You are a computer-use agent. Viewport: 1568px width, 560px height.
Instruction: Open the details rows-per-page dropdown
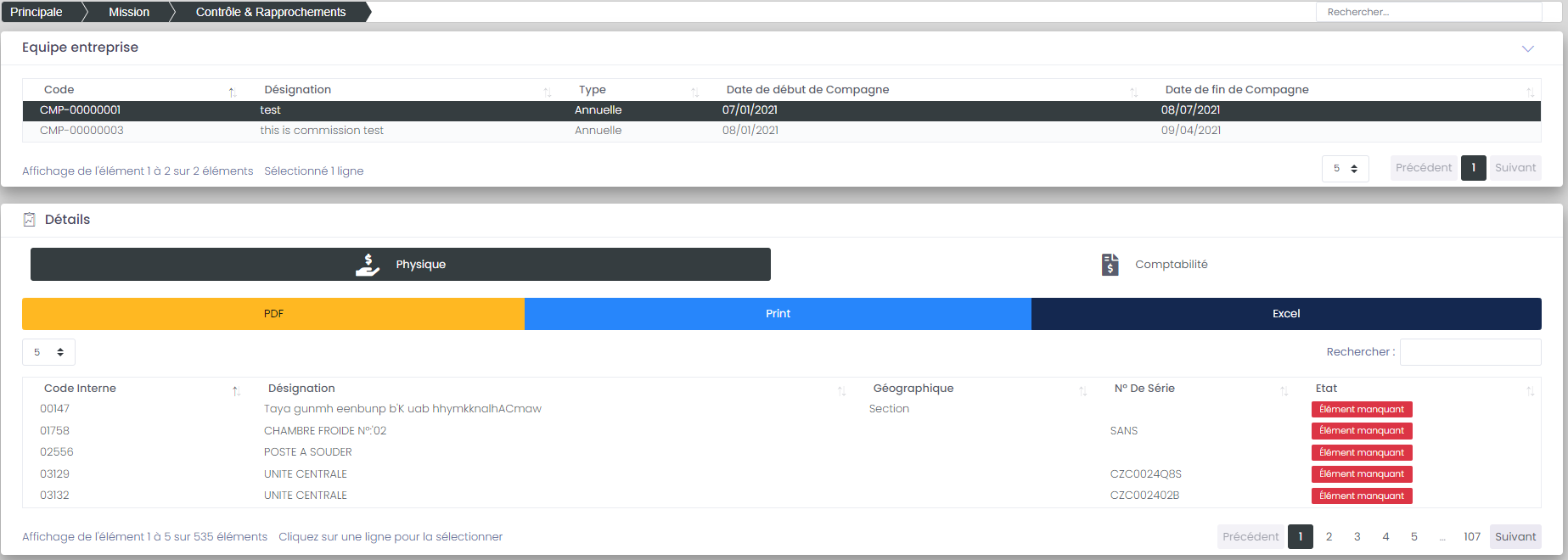pyautogui.click(x=48, y=352)
